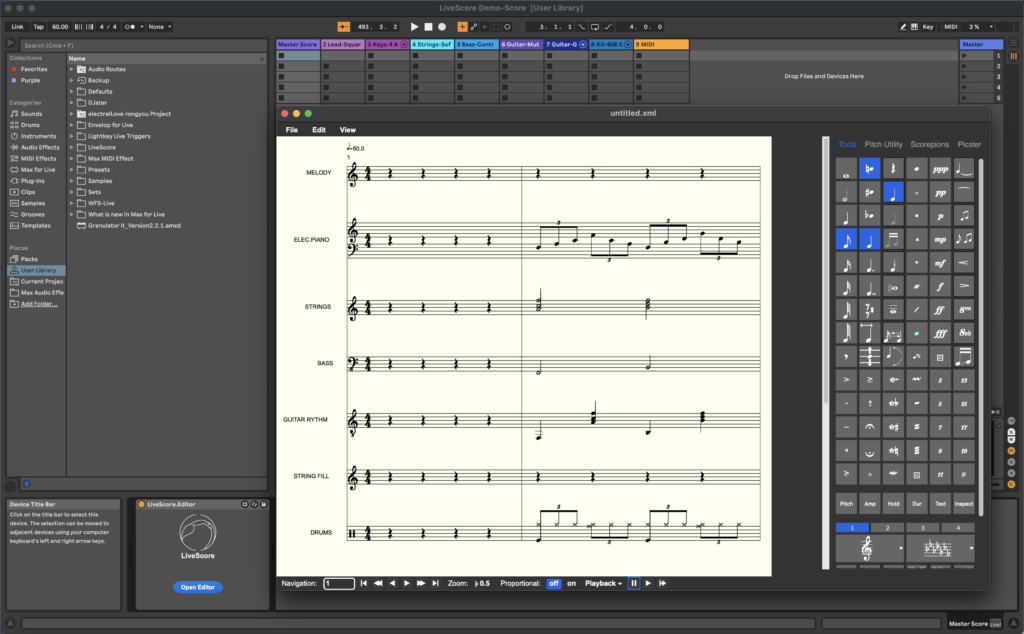Open the Playback dropdown in the navigation bar
Viewport: 1024px width, 634px height.
coord(604,583)
